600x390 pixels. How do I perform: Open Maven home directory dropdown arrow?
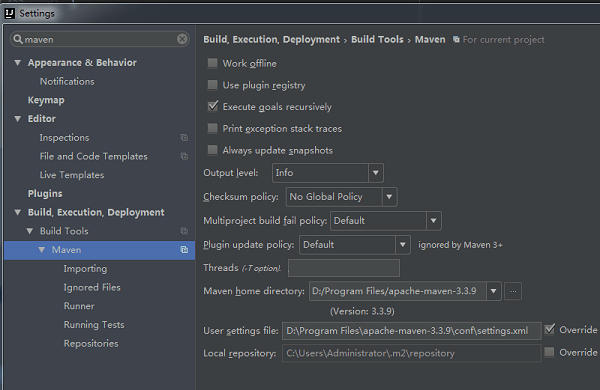point(494,291)
